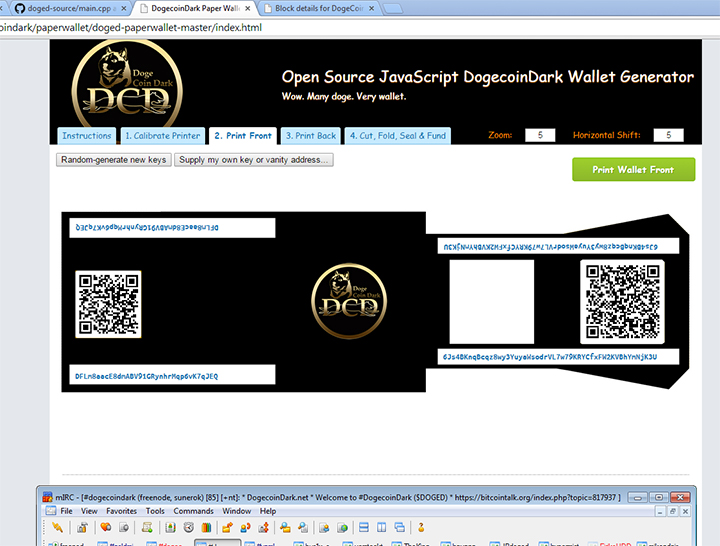Close the Block details browser tab
The height and width of the screenshot is (546, 720).
tap(371, 8)
